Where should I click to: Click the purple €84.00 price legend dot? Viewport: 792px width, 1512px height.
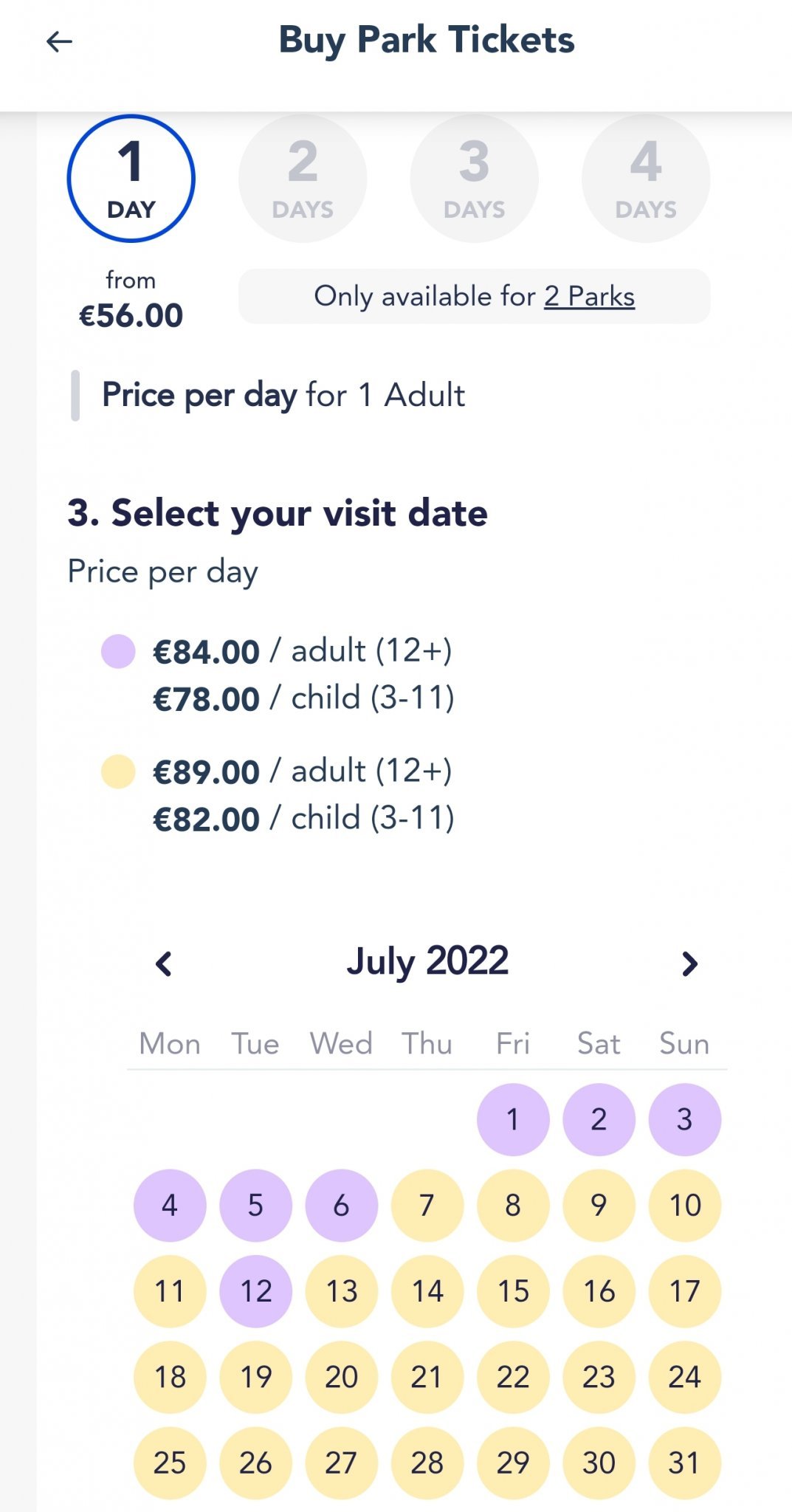click(x=118, y=651)
